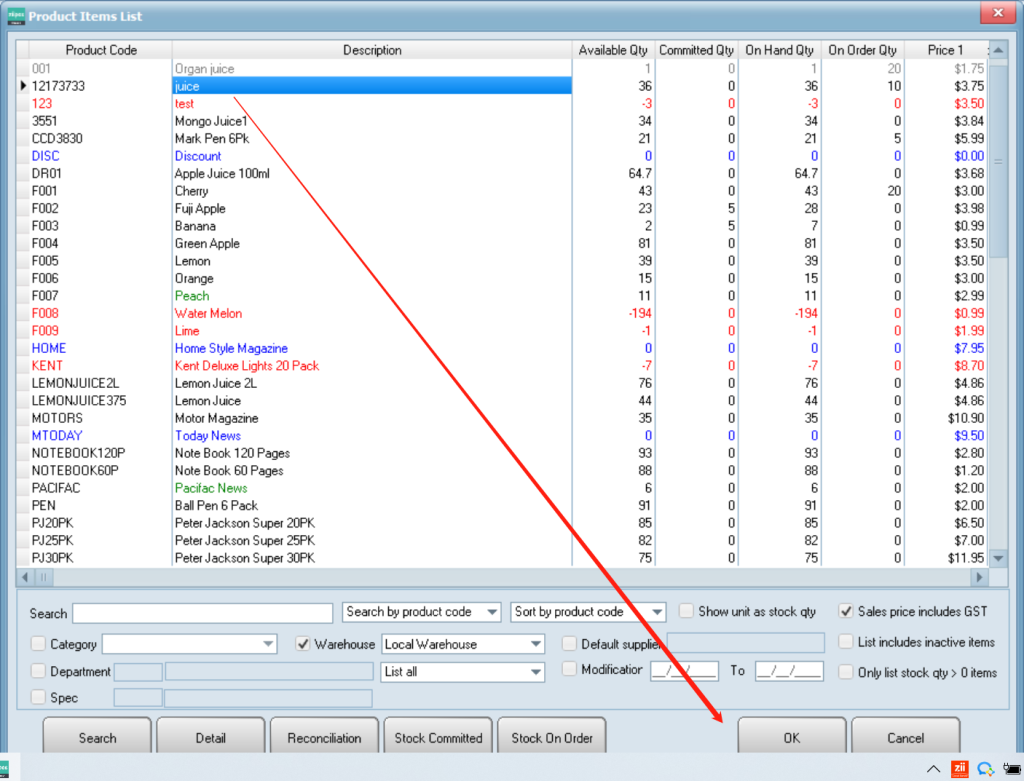Image resolution: width=1024 pixels, height=781 pixels.
Task: Enable Show unit as stock qty
Action: pos(687,611)
